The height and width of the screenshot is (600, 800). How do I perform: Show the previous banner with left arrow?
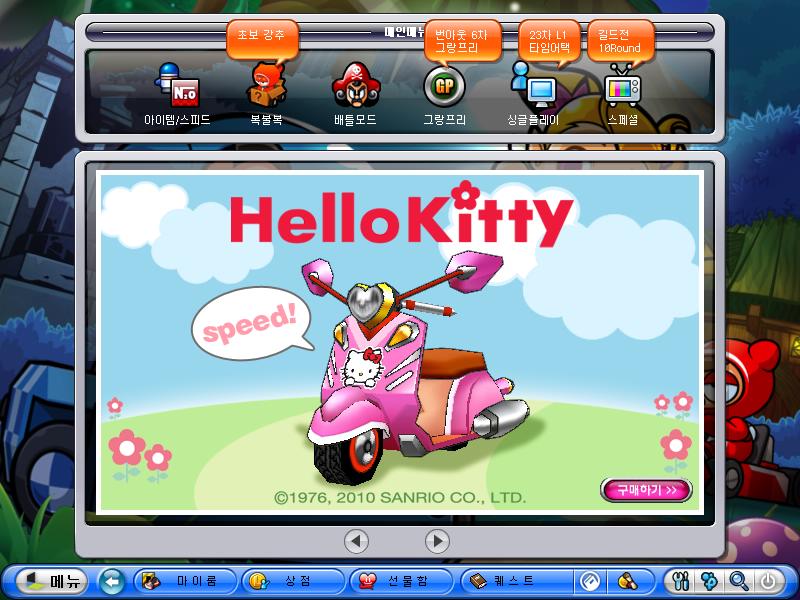pyautogui.click(x=356, y=541)
